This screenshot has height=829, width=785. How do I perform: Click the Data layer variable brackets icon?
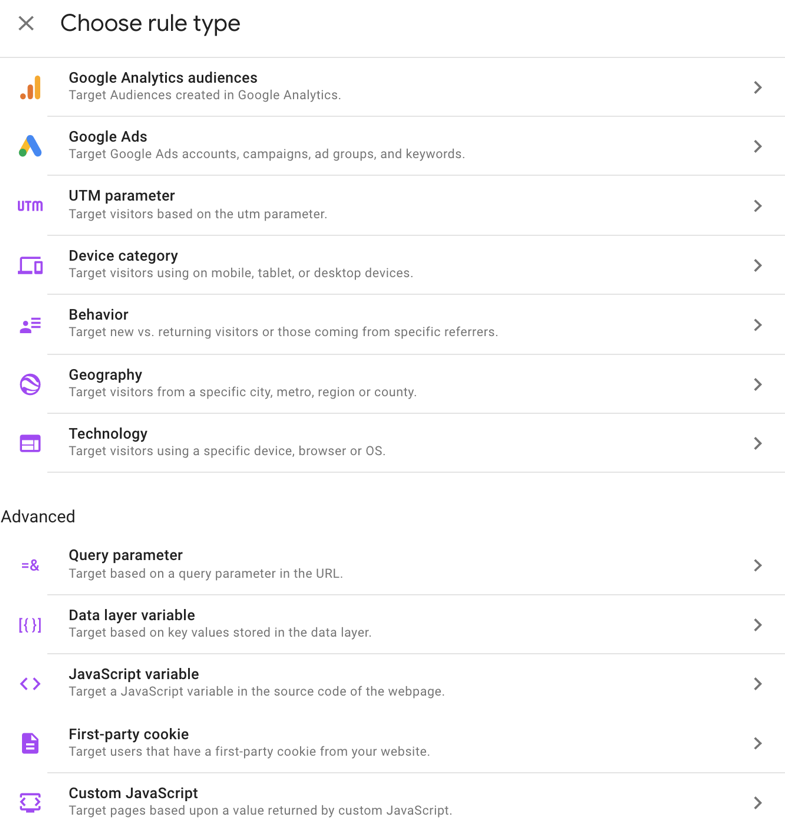tap(30, 625)
